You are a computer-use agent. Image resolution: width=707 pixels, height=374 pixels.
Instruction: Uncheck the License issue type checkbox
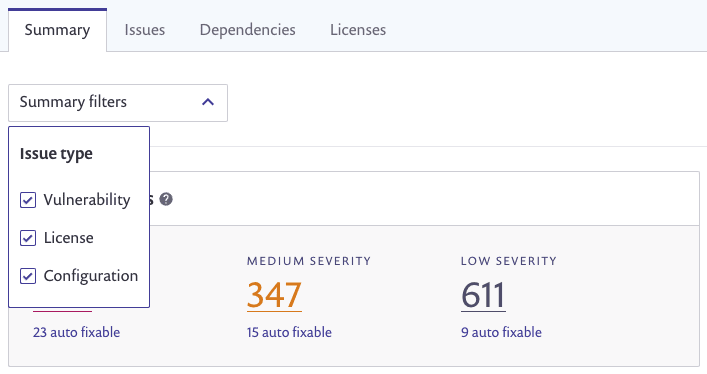(28, 238)
